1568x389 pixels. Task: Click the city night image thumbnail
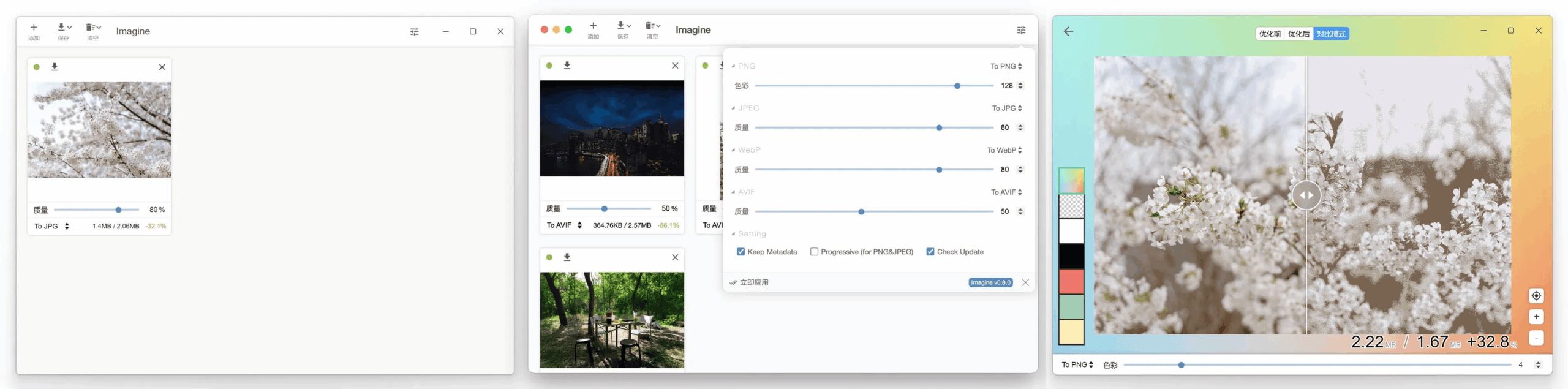click(612, 129)
